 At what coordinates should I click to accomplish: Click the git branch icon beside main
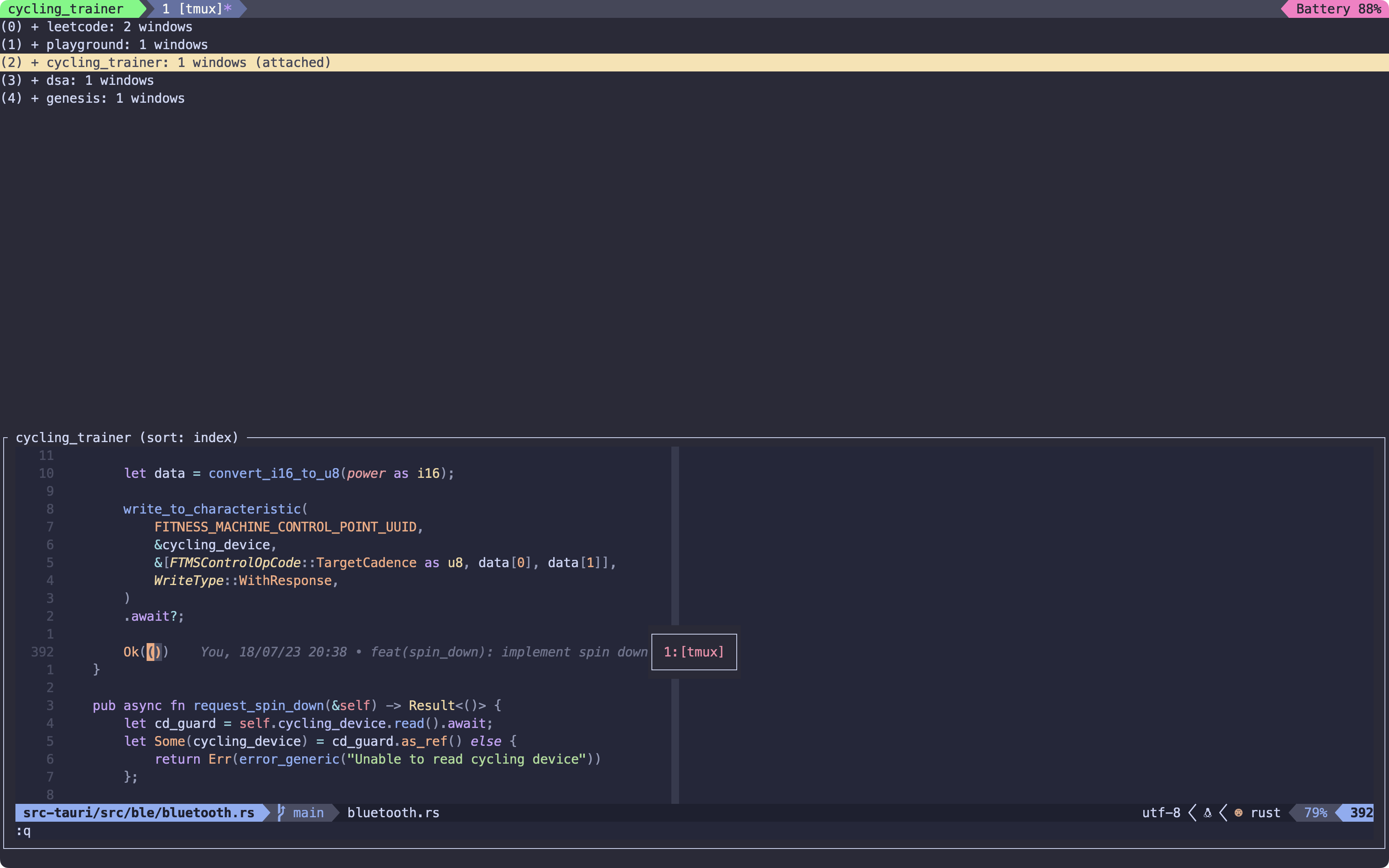pos(281,812)
